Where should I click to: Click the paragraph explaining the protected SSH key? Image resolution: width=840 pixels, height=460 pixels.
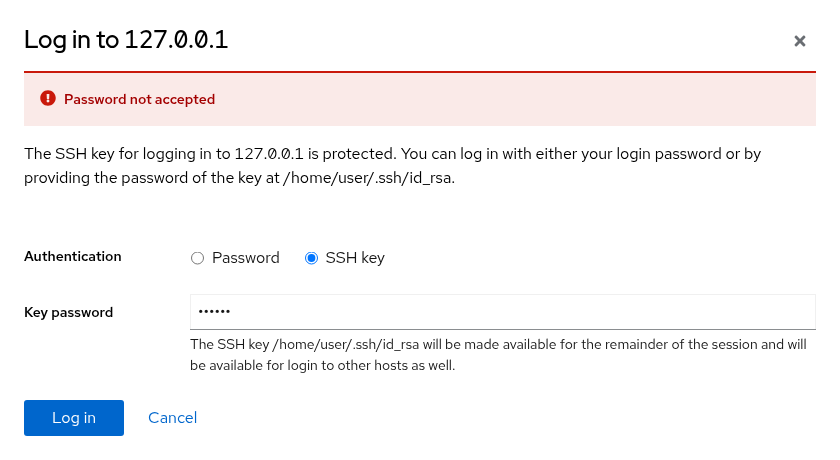tap(393, 165)
